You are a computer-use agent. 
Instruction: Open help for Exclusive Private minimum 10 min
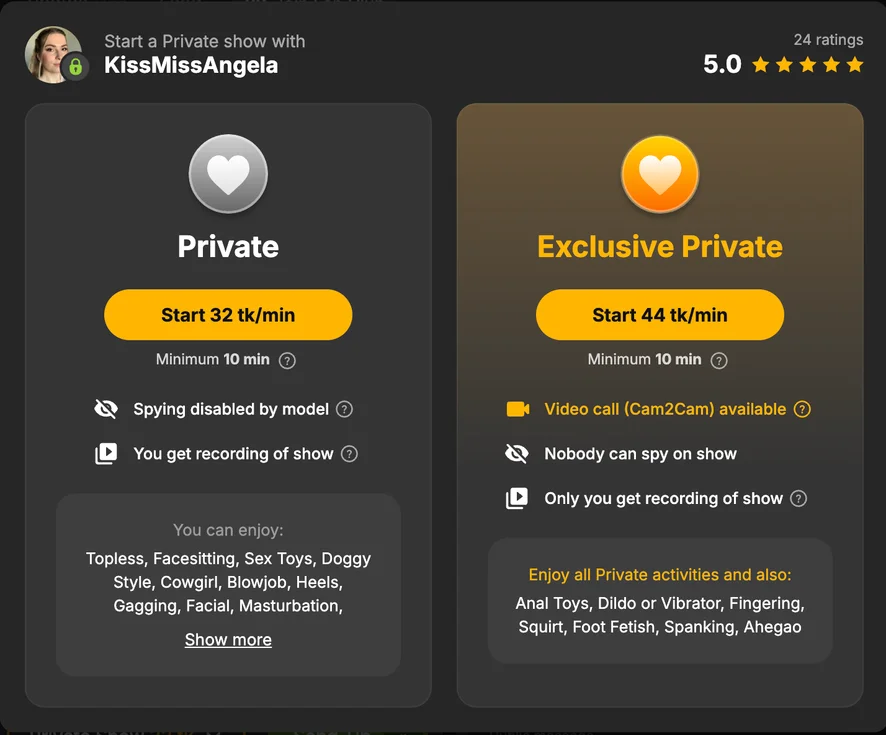(x=719, y=360)
